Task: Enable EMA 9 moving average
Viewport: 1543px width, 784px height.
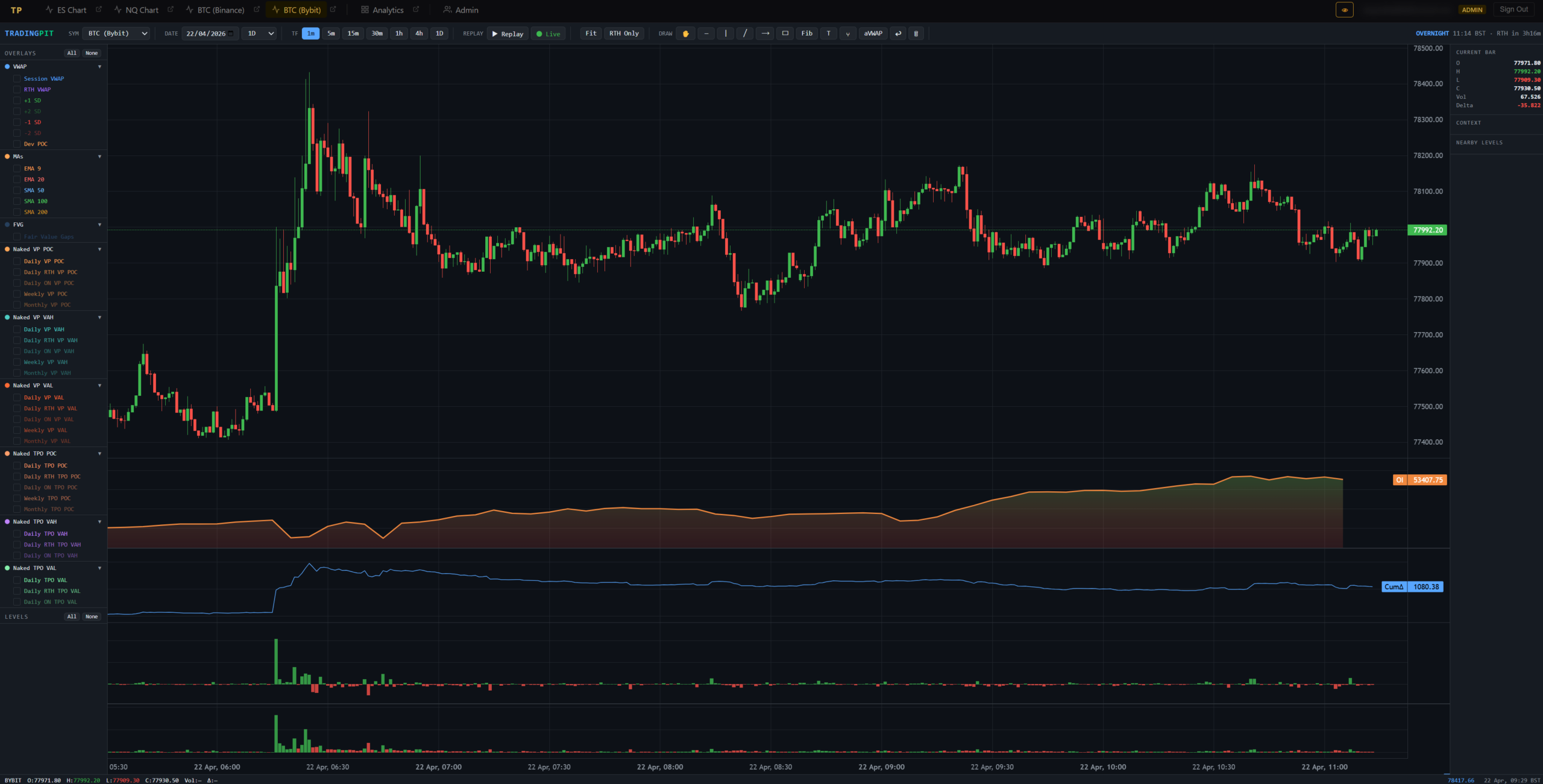Action: tap(17, 169)
